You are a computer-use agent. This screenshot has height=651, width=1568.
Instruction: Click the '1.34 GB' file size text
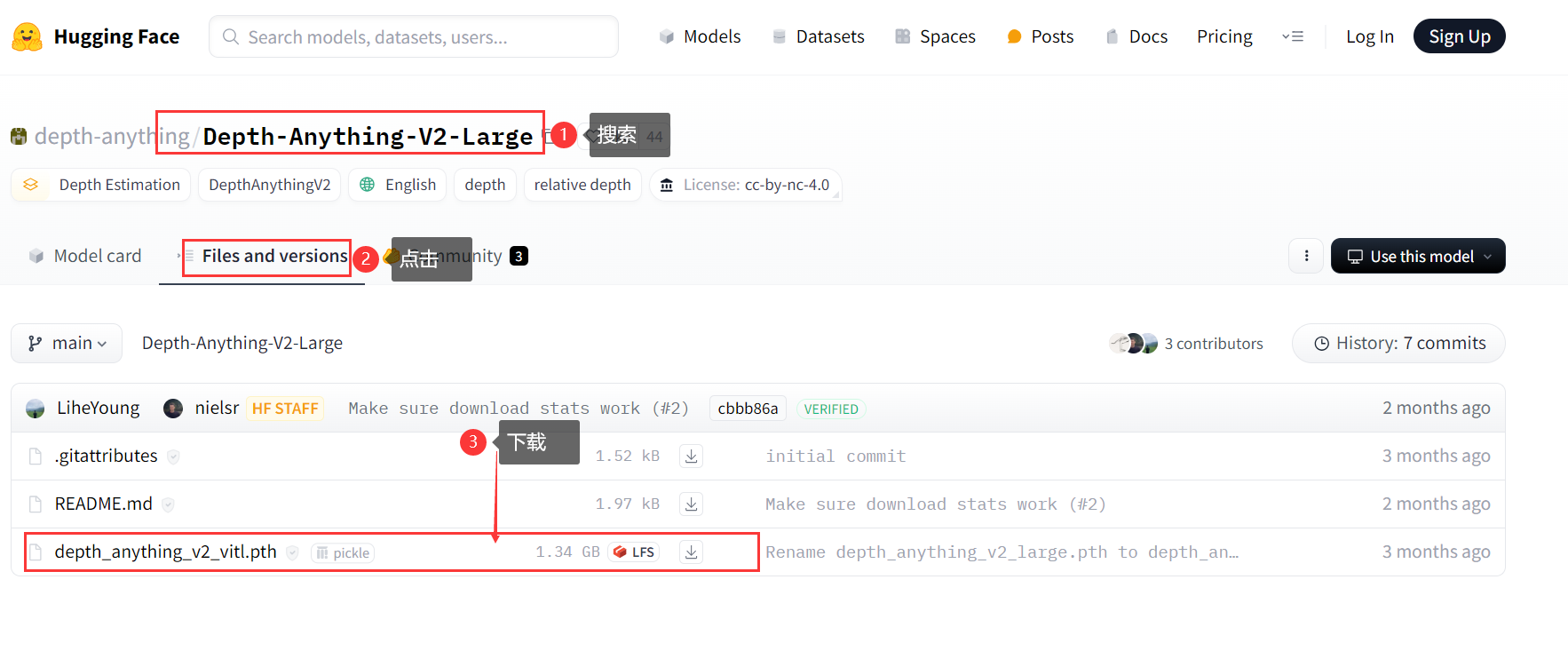coord(568,552)
